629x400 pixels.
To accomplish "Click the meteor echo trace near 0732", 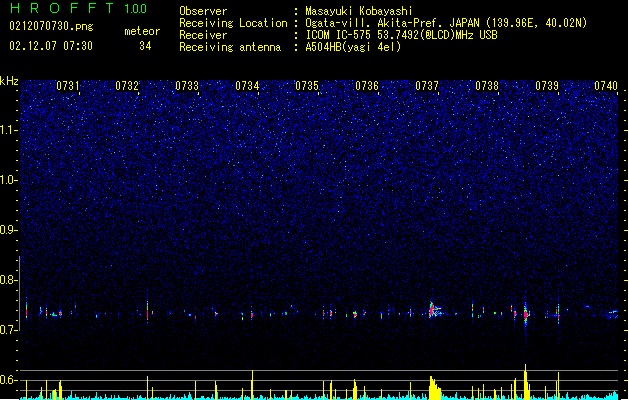I will (x=148, y=309).
